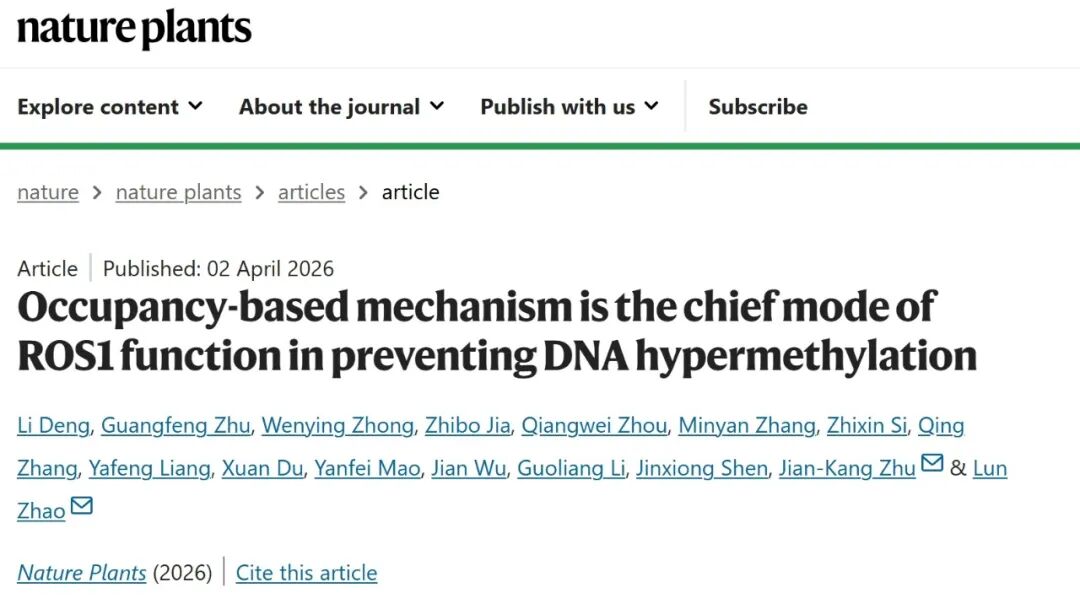1080x604 pixels.
Task: Go to nature breadcrumb link
Action: (x=47, y=192)
